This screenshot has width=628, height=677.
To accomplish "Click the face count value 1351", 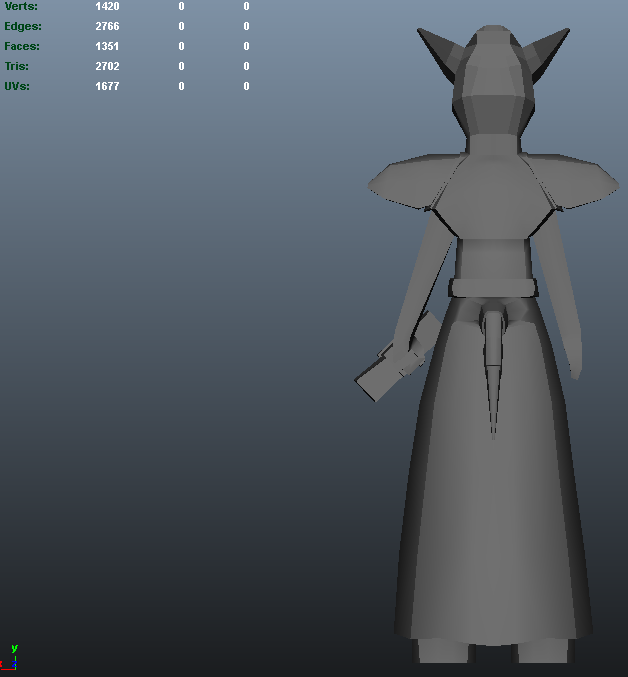I will click(x=107, y=46).
